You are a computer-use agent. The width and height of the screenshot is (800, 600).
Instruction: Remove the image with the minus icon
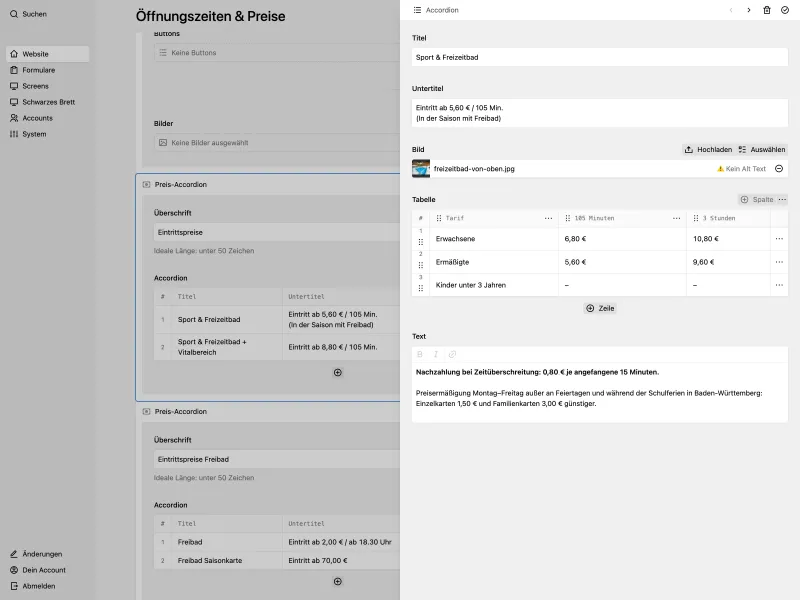coord(781,168)
